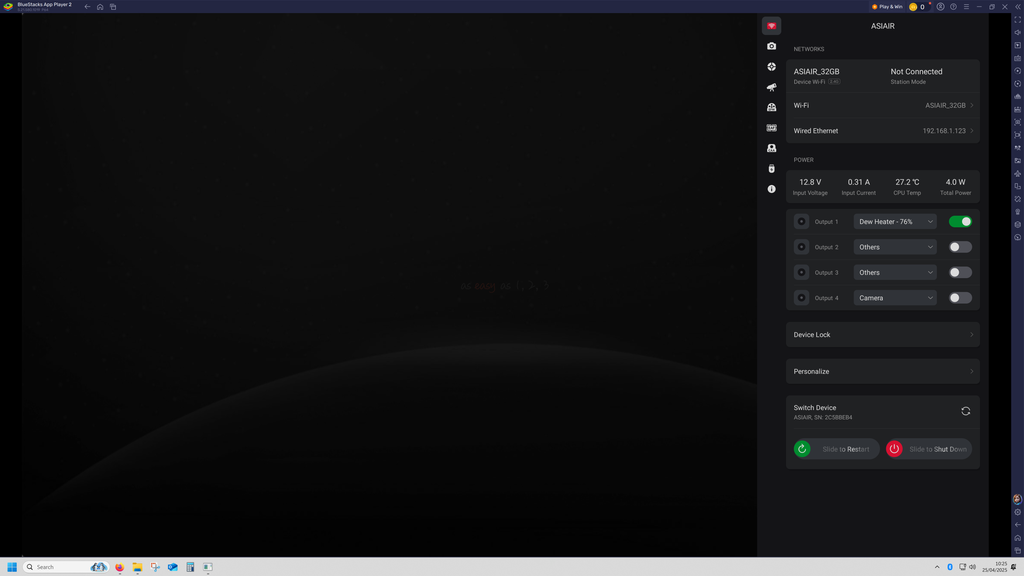1024x576 pixels.
Task: Click the red shut down slider icon
Action: click(894, 449)
